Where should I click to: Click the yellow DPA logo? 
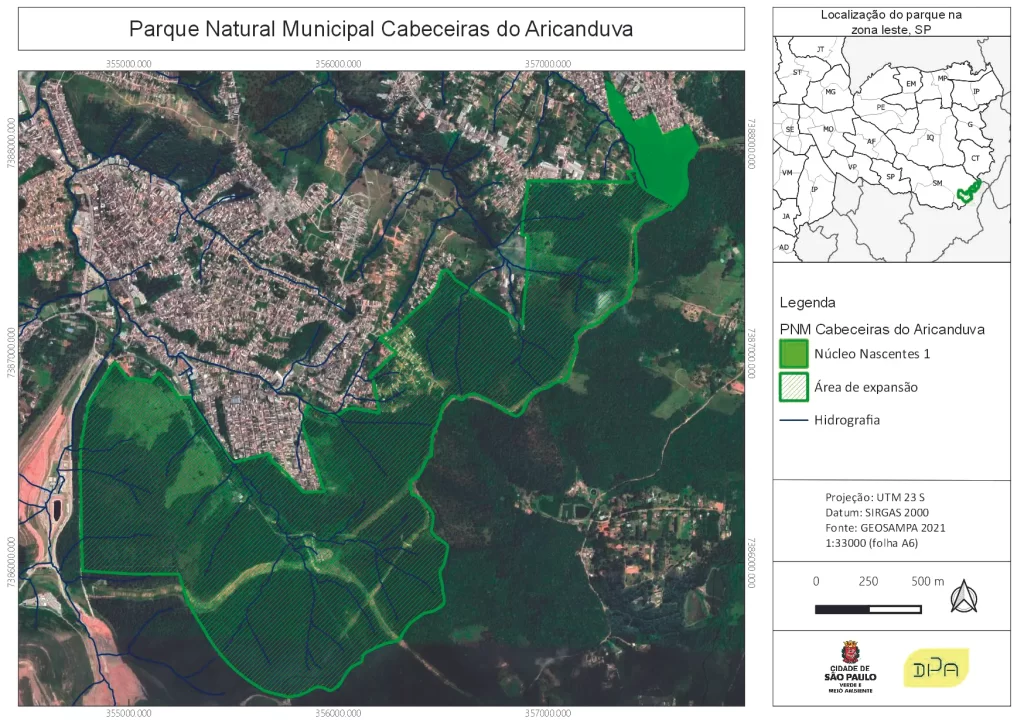pyautogui.click(x=938, y=667)
